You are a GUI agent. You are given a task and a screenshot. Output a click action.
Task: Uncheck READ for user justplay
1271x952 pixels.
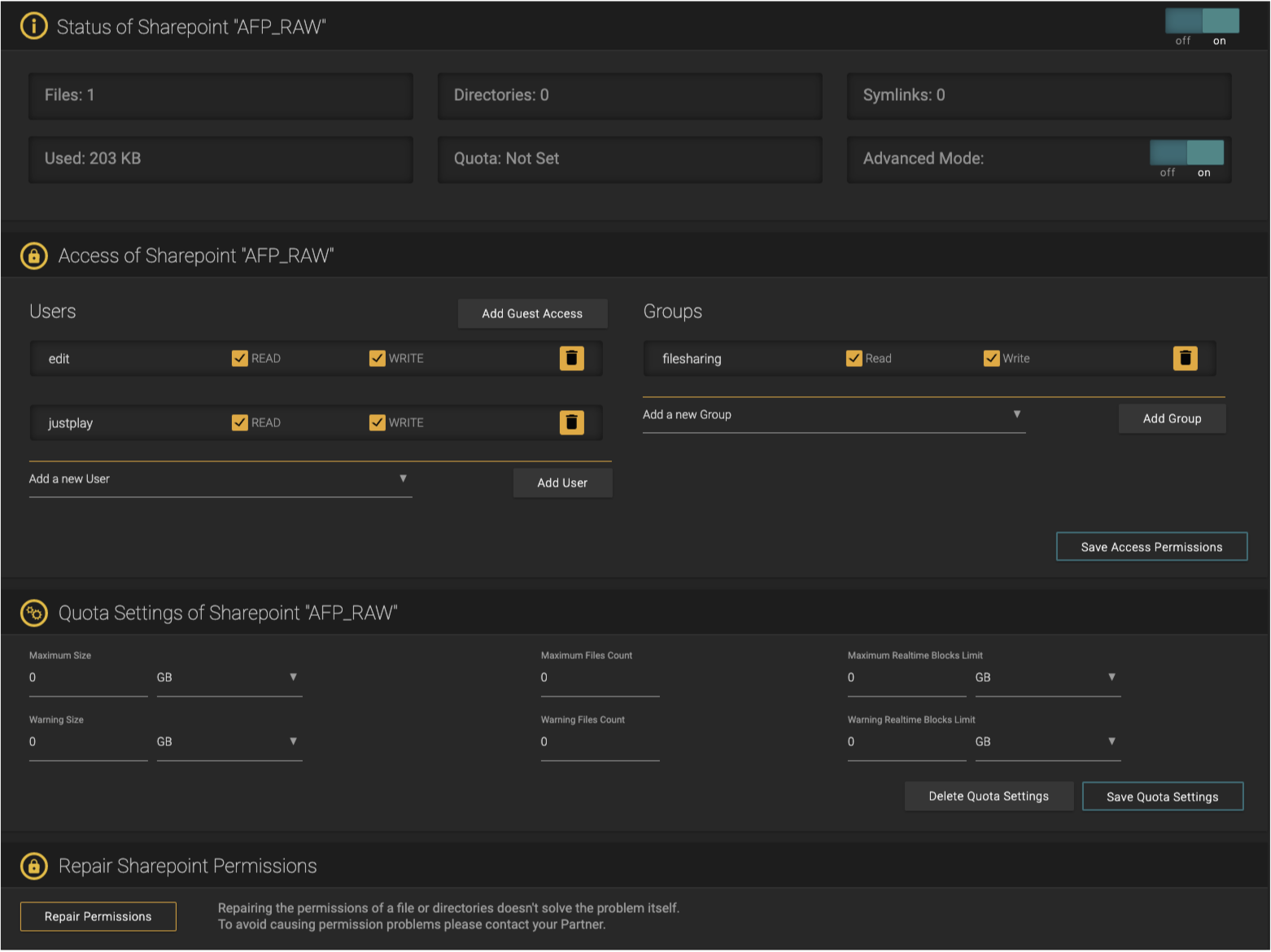[239, 422]
